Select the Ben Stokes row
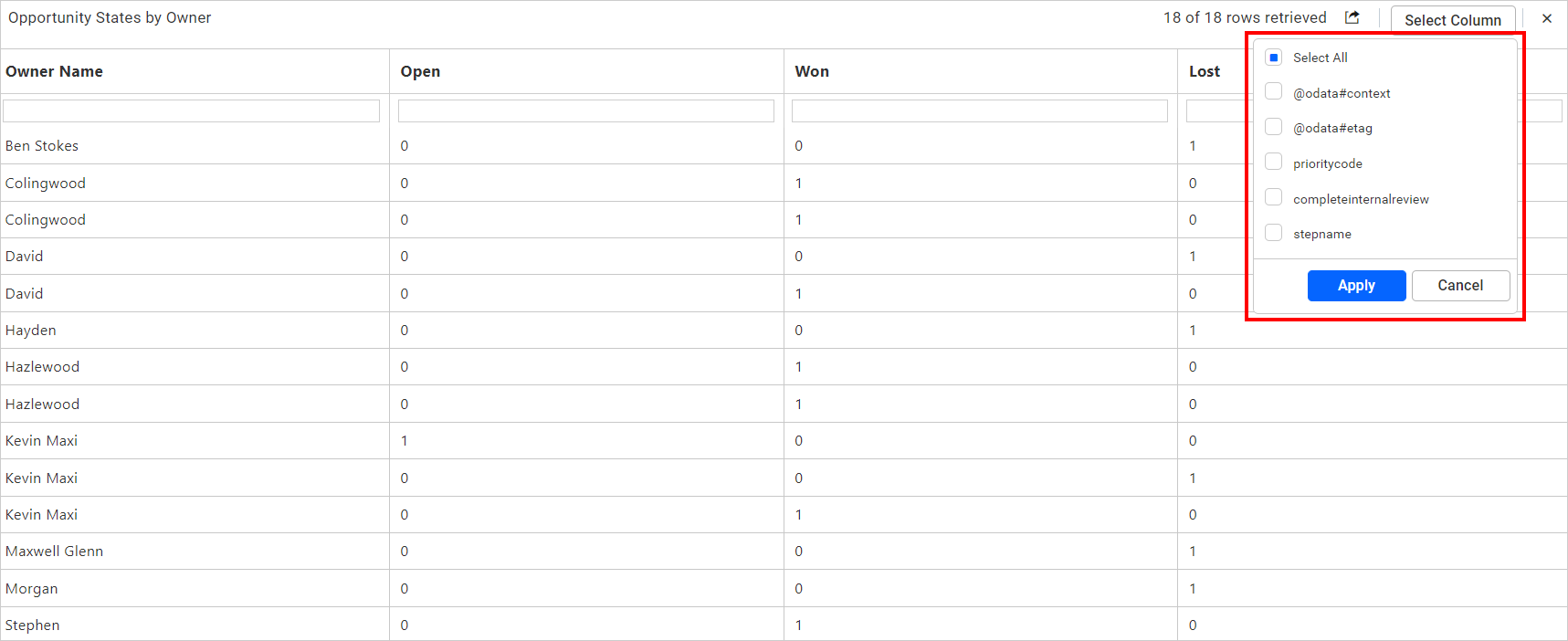Image resolution: width=1568 pixels, height=641 pixels. point(784,146)
